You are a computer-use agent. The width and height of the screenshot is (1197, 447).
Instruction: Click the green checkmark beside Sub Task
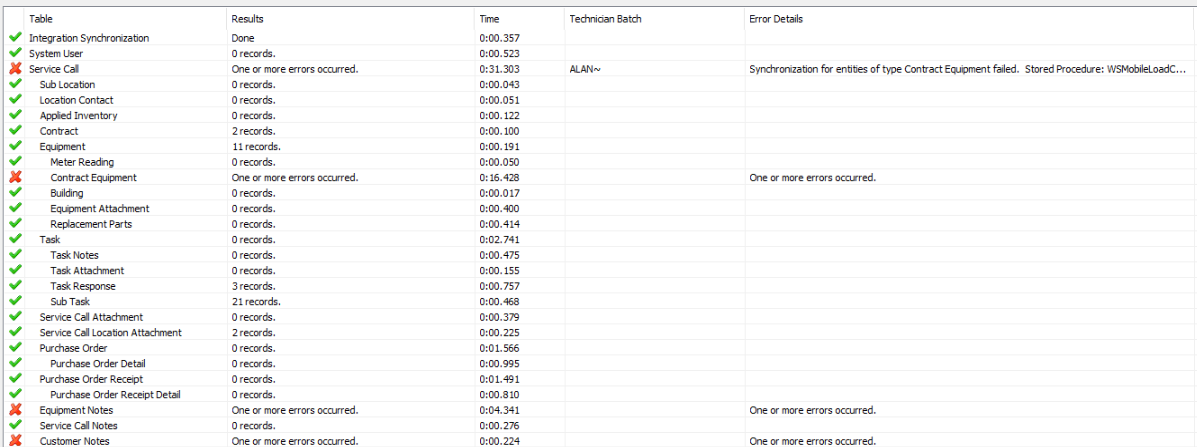(14, 301)
